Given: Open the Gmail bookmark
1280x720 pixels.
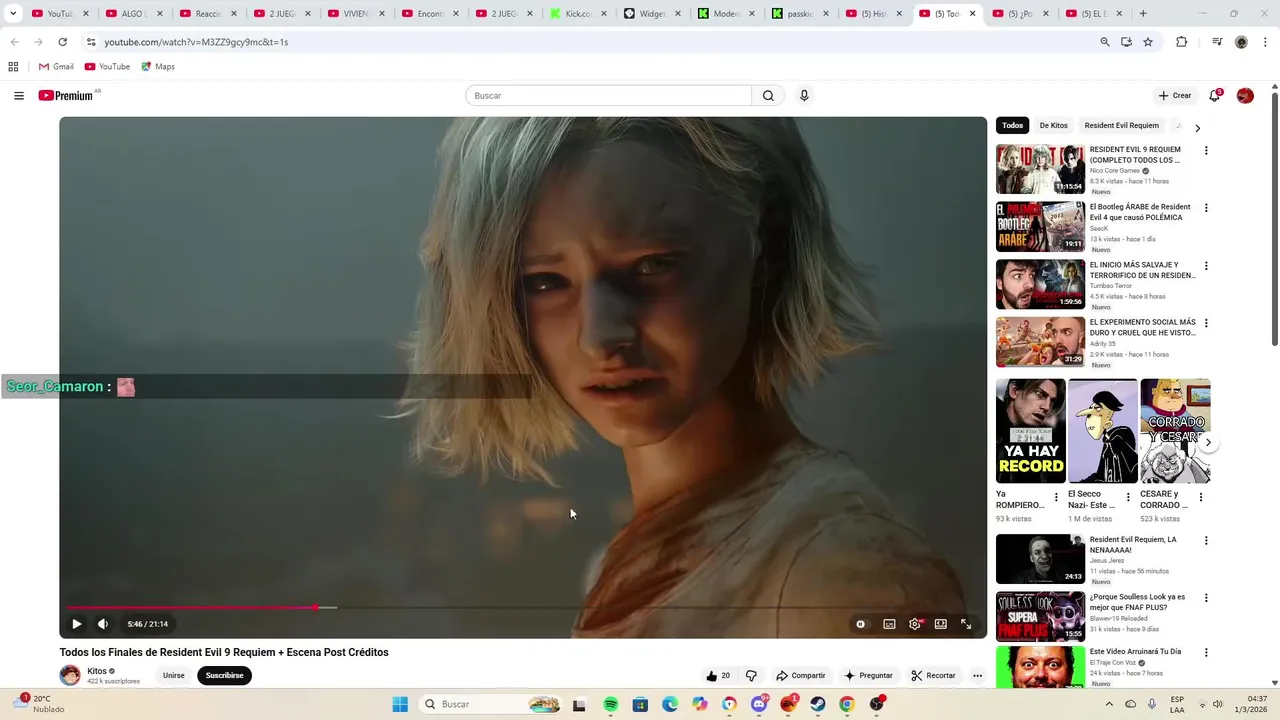Looking at the screenshot, I should pyautogui.click(x=56, y=67).
